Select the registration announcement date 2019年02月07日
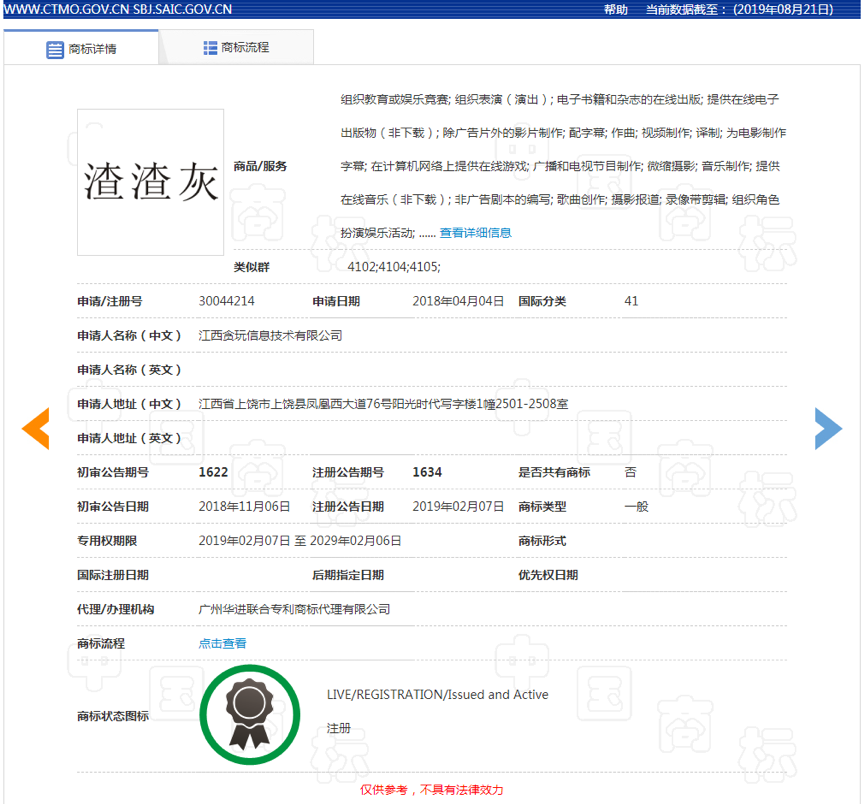Viewport: 864px width, 804px height. click(x=458, y=506)
